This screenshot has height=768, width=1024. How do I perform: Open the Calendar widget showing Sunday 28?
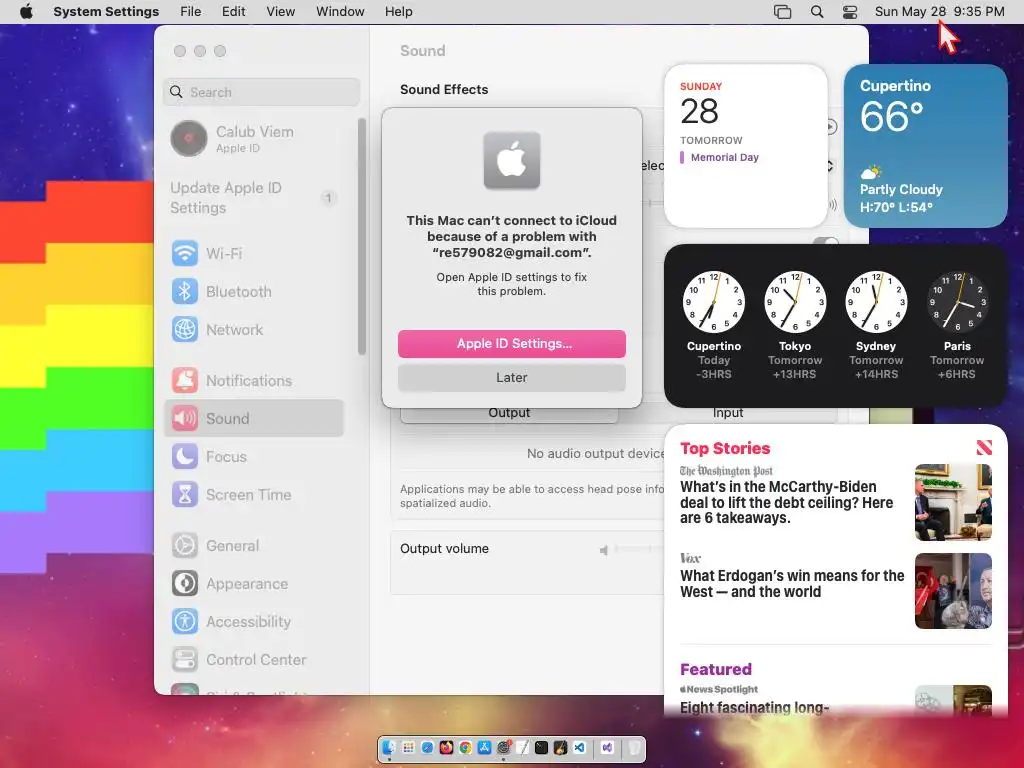(746, 146)
